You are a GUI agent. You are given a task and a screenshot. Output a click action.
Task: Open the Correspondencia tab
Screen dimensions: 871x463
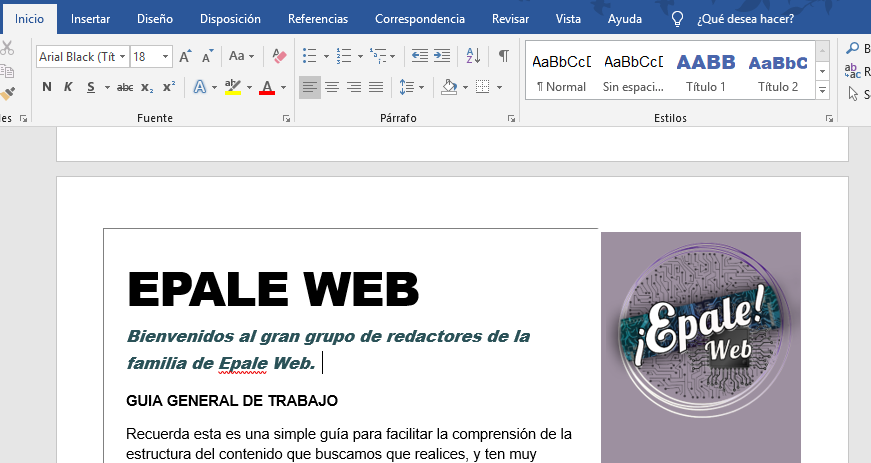click(x=419, y=19)
